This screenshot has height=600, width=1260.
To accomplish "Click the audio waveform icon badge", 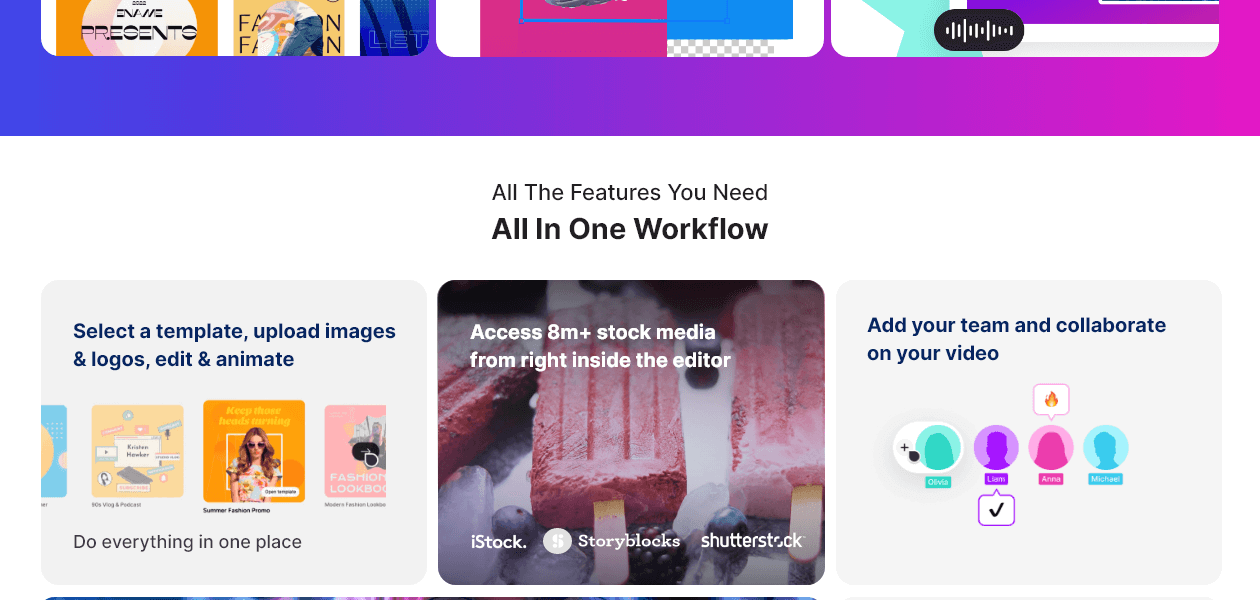I will tap(979, 30).
